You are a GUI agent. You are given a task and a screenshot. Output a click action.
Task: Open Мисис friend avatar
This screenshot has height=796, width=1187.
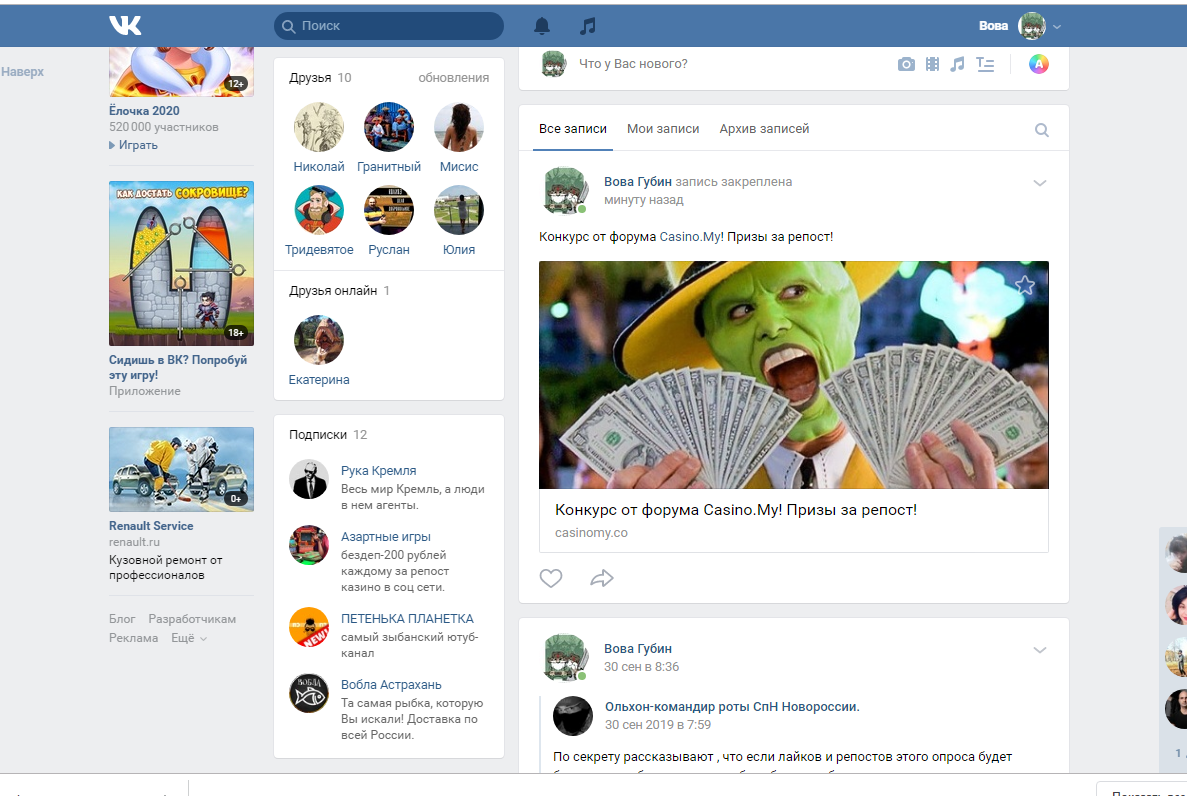pyautogui.click(x=459, y=127)
